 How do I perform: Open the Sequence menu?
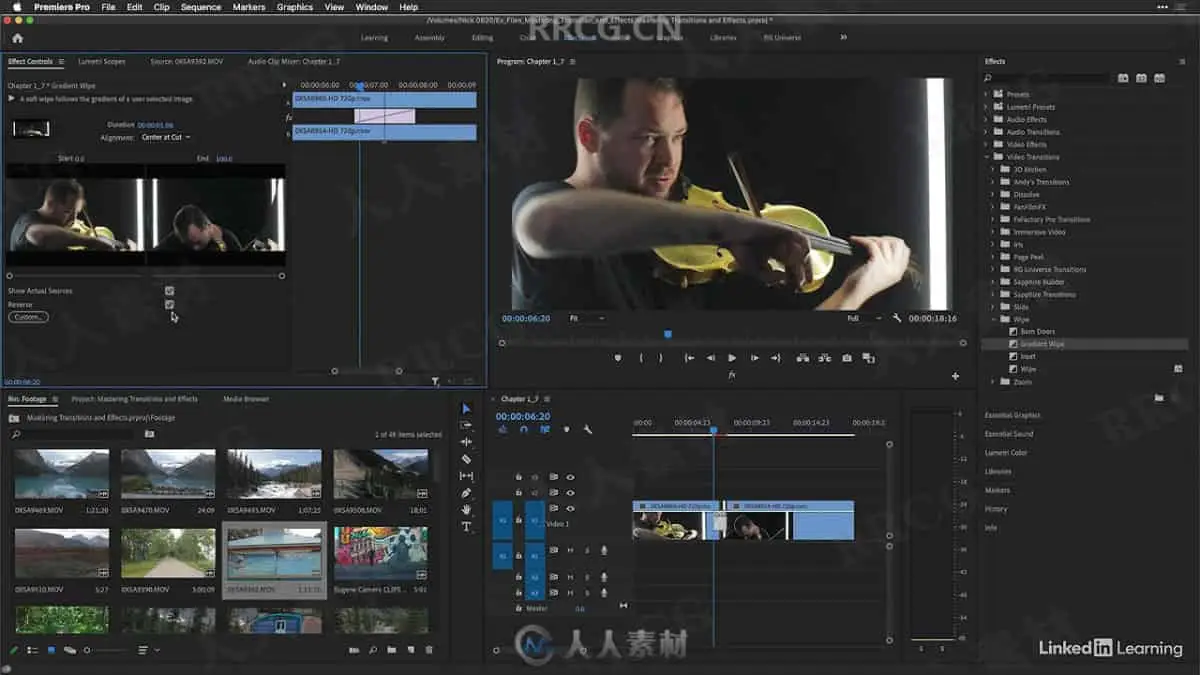pos(201,7)
